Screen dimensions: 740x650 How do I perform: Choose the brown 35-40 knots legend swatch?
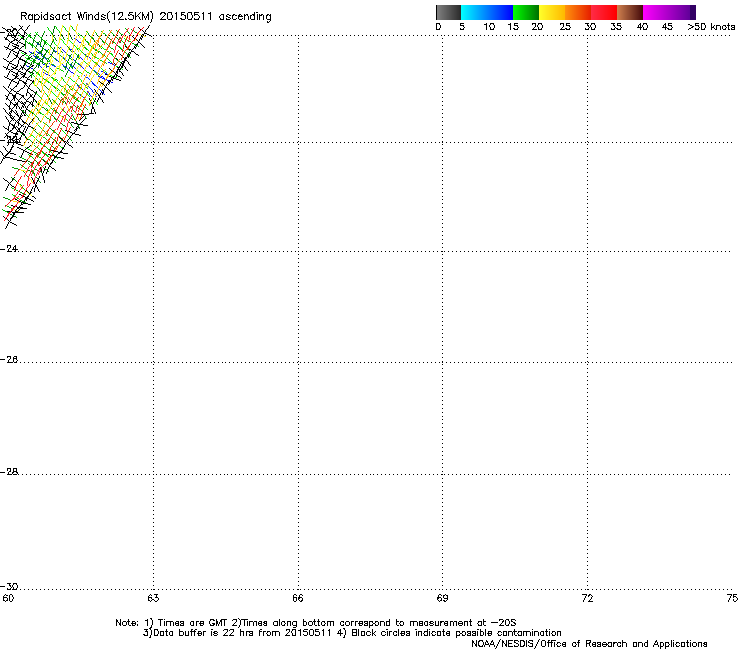[x=630, y=12]
